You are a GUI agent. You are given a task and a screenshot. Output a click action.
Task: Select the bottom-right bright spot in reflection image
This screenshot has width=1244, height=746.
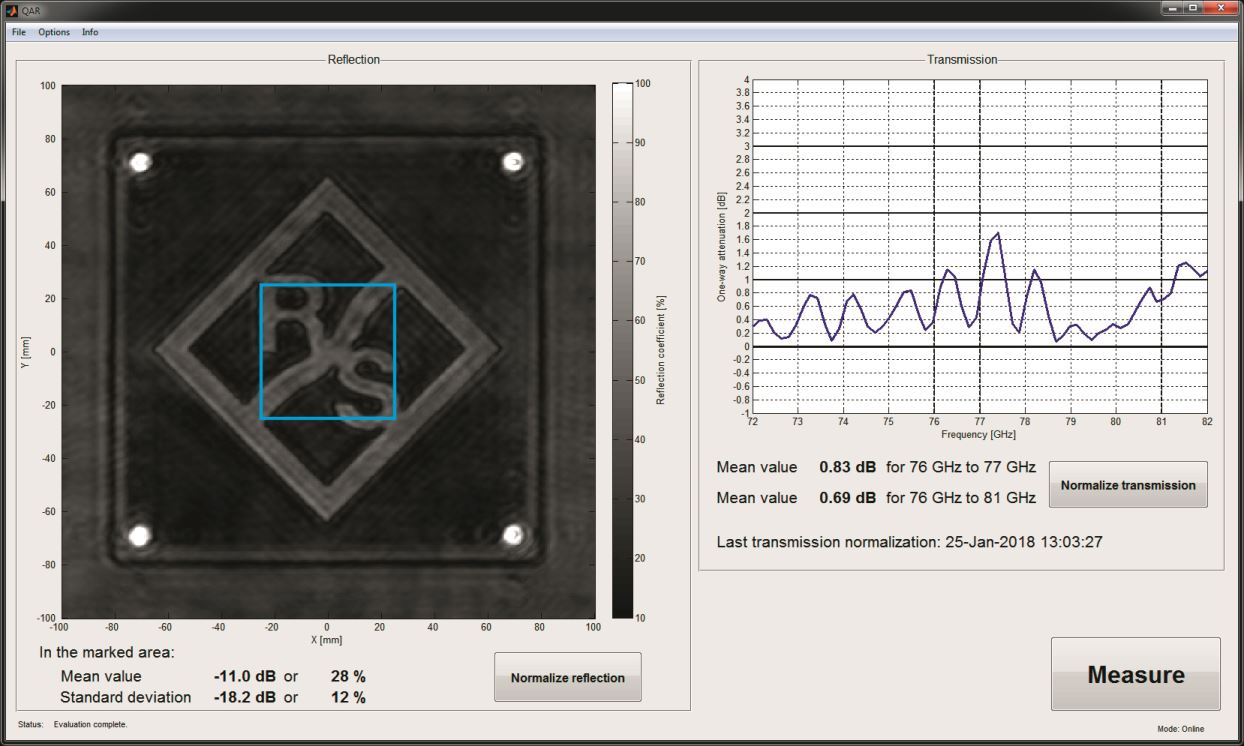click(514, 535)
